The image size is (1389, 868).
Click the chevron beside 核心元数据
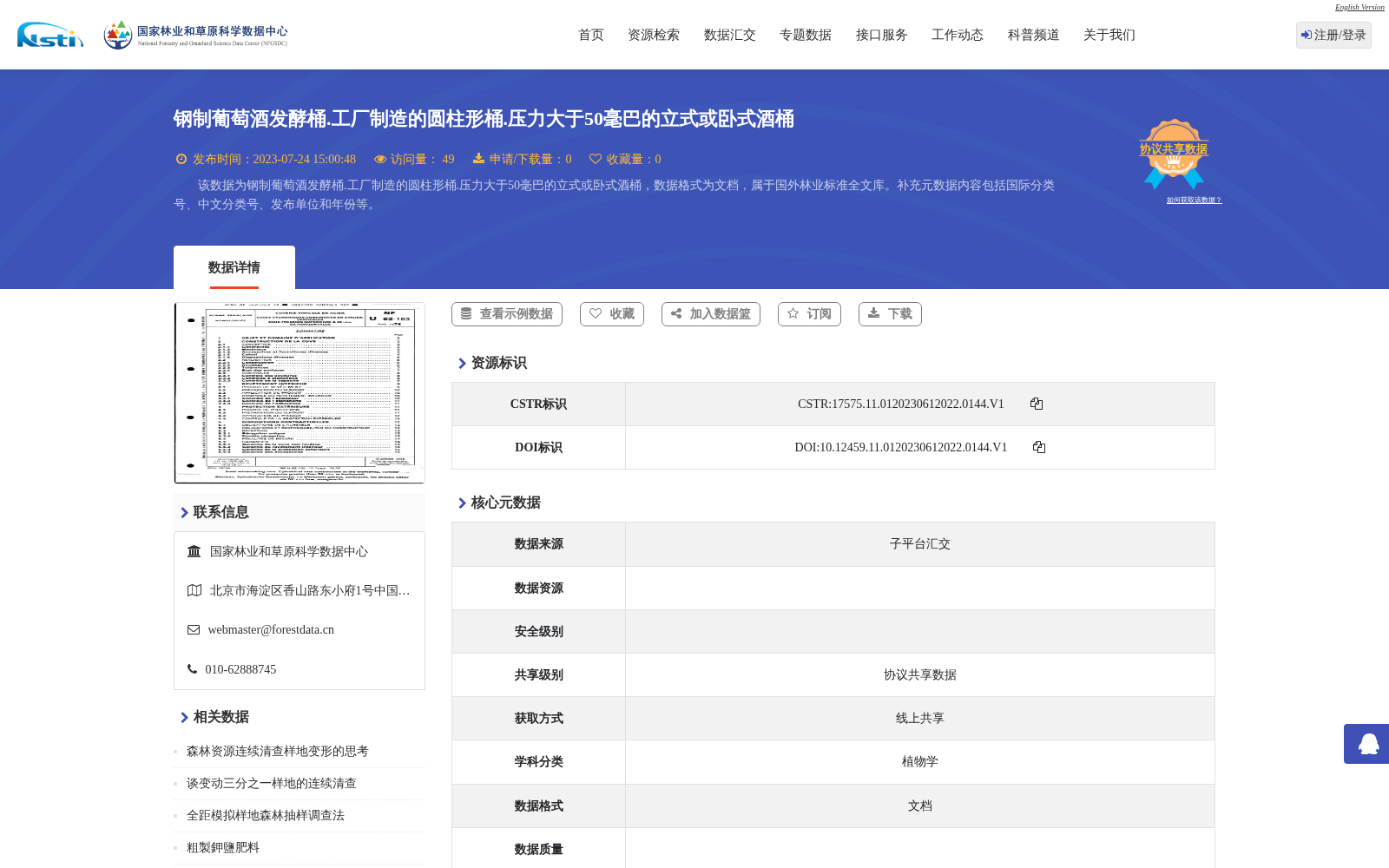[462, 503]
